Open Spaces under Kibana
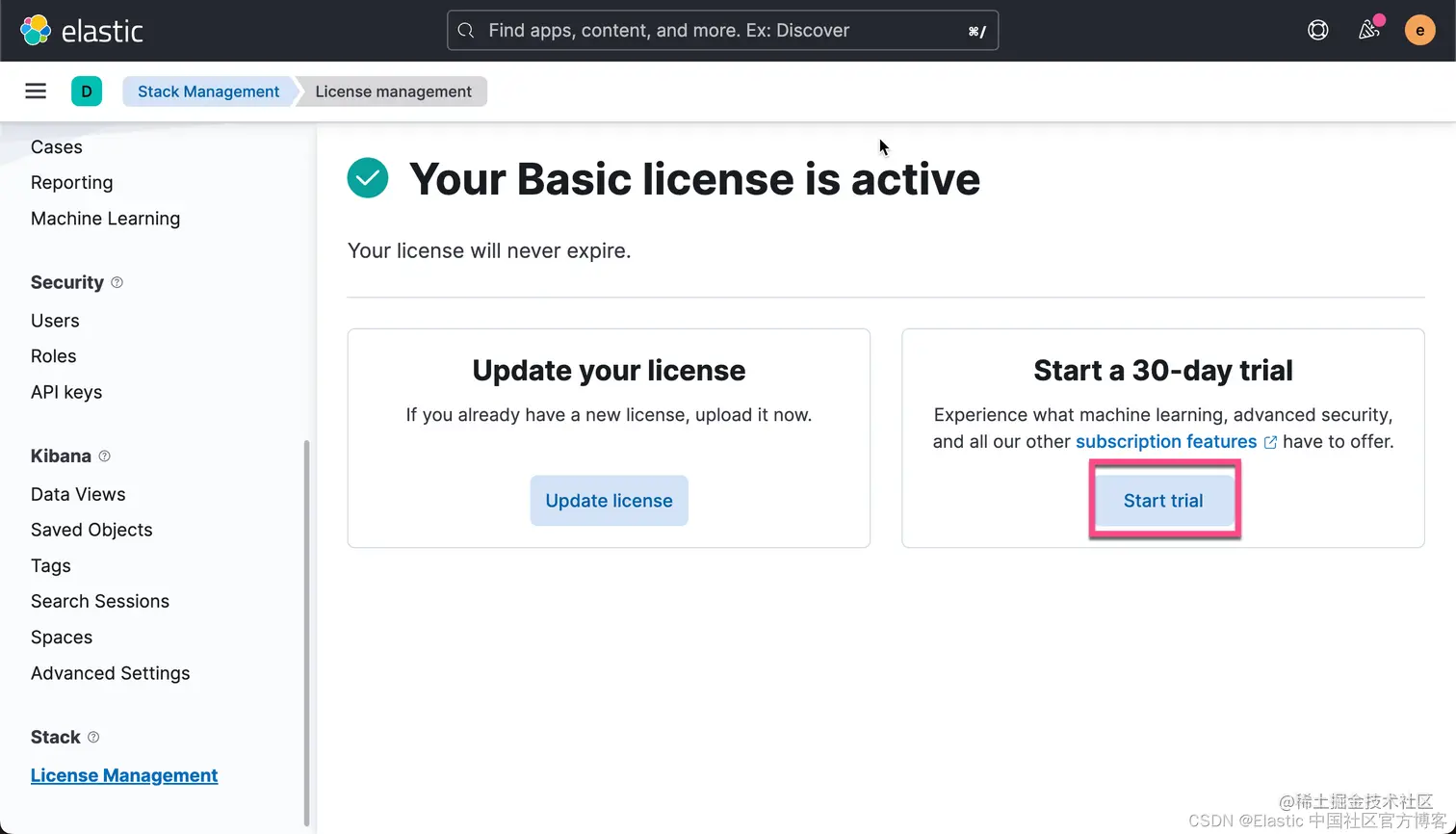 coord(62,638)
